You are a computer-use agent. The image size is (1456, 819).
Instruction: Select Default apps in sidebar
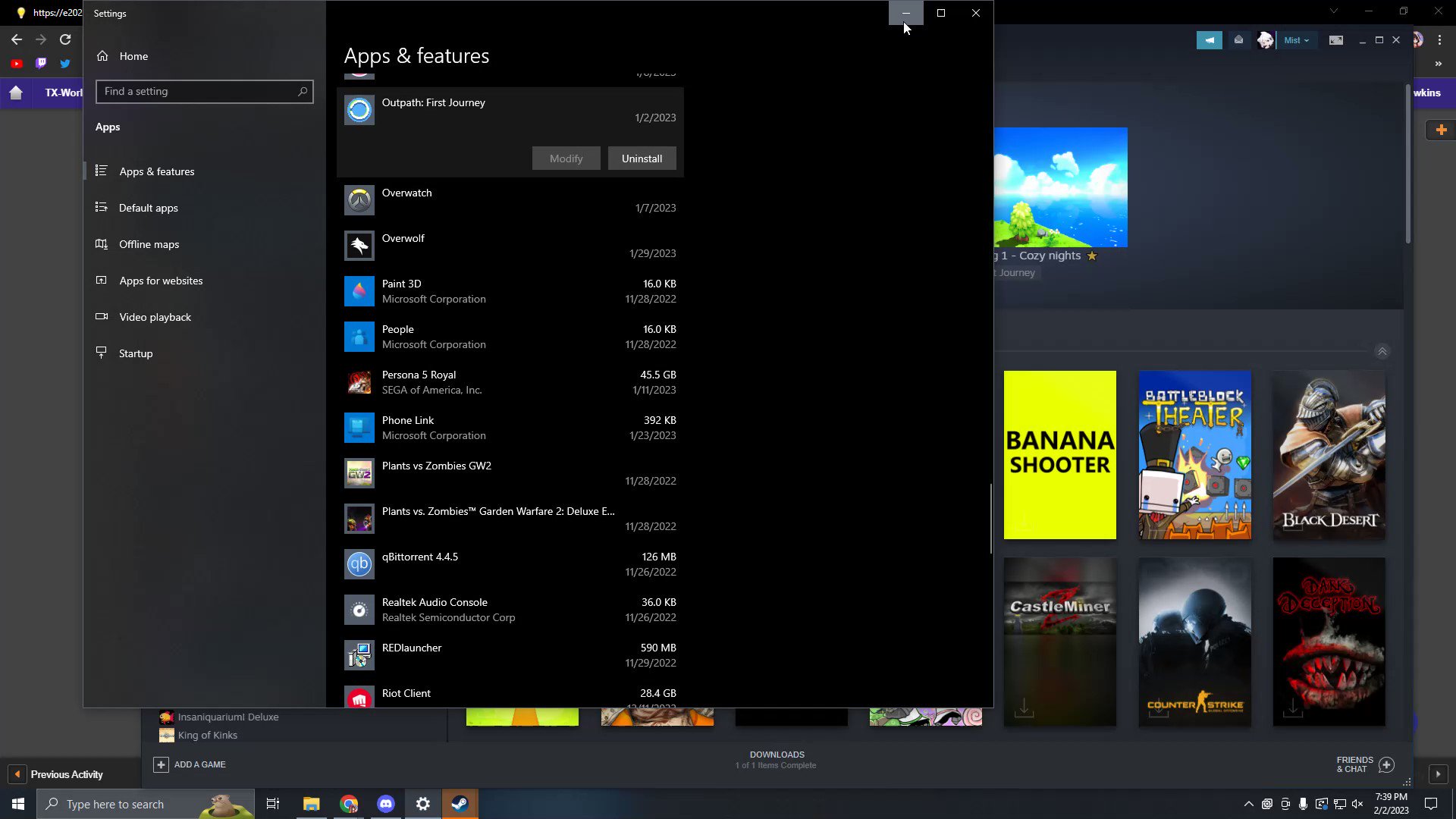(149, 208)
